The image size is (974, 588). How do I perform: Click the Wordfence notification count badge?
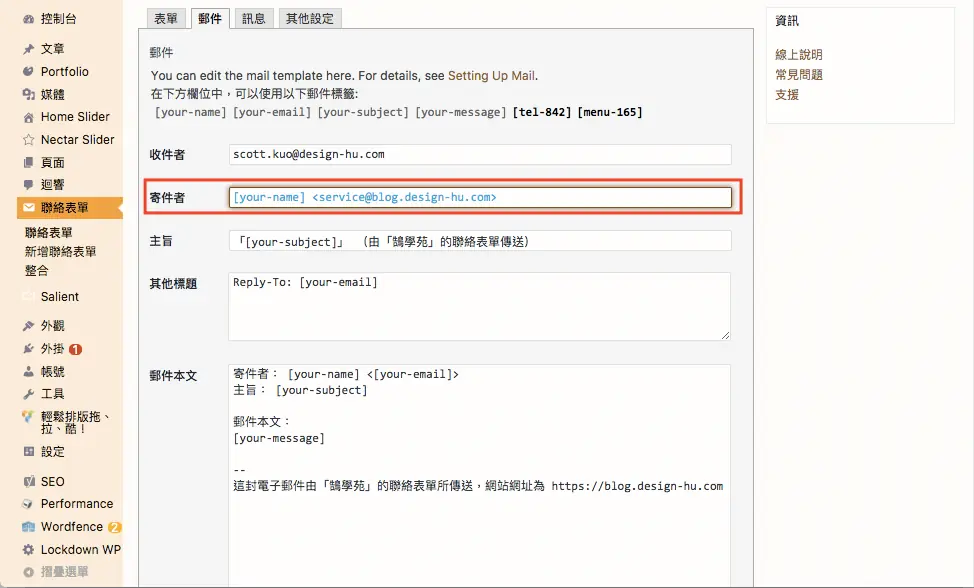[114, 527]
